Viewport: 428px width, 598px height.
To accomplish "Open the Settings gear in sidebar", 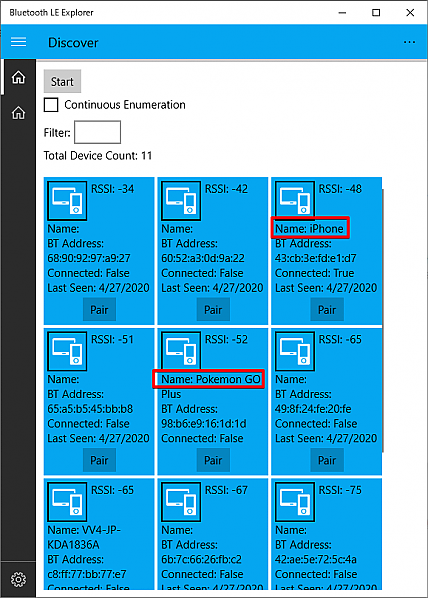I will click(18, 579).
